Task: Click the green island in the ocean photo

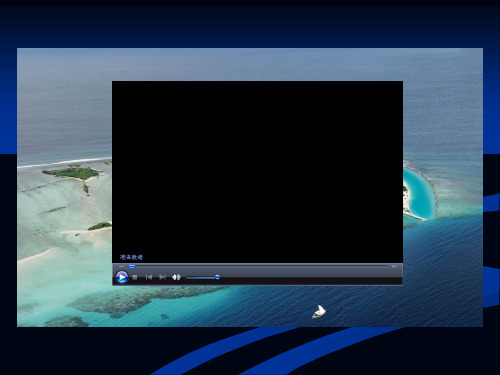Action: coord(72,173)
